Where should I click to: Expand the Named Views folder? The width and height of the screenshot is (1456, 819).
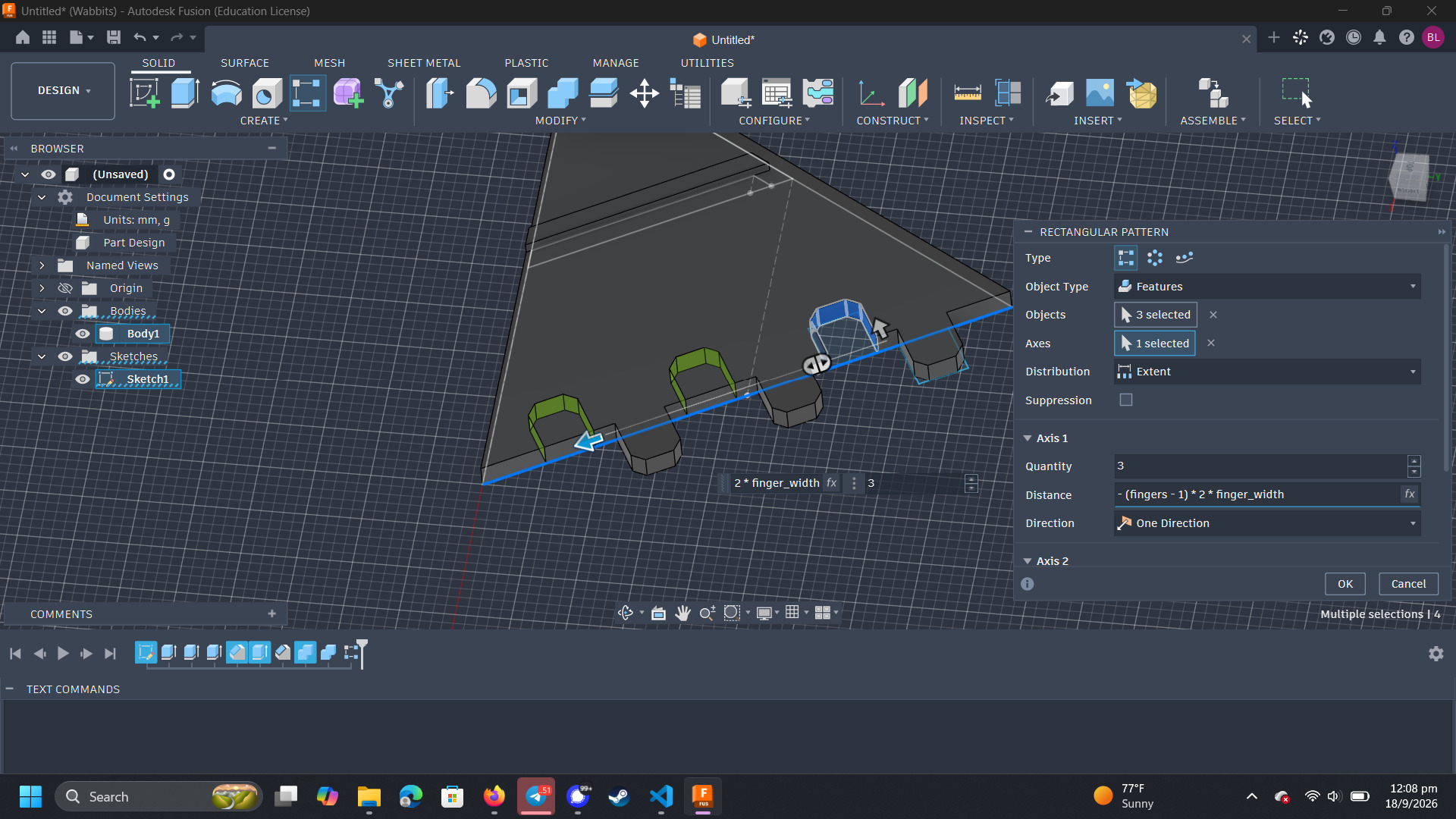click(x=42, y=265)
